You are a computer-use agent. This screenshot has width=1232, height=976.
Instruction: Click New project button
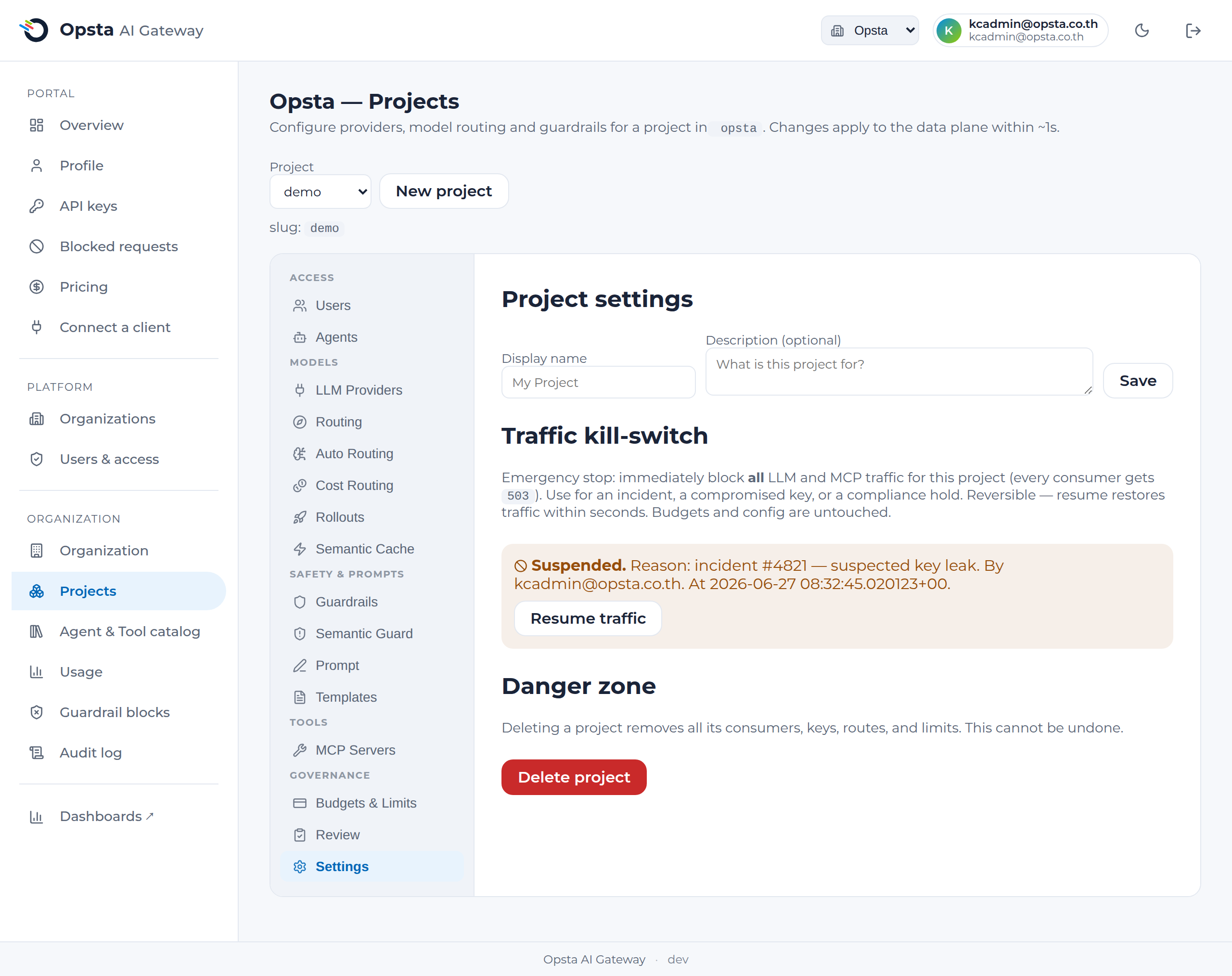point(444,191)
